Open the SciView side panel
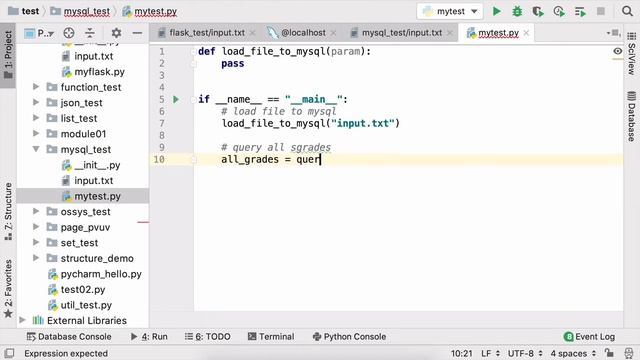 click(x=631, y=54)
